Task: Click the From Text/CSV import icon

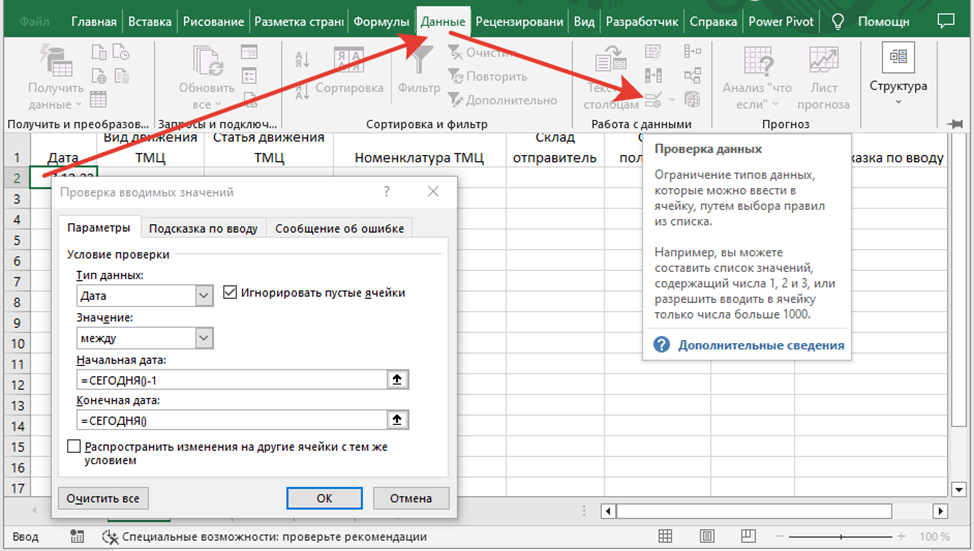Action: (x=99, y=52)
